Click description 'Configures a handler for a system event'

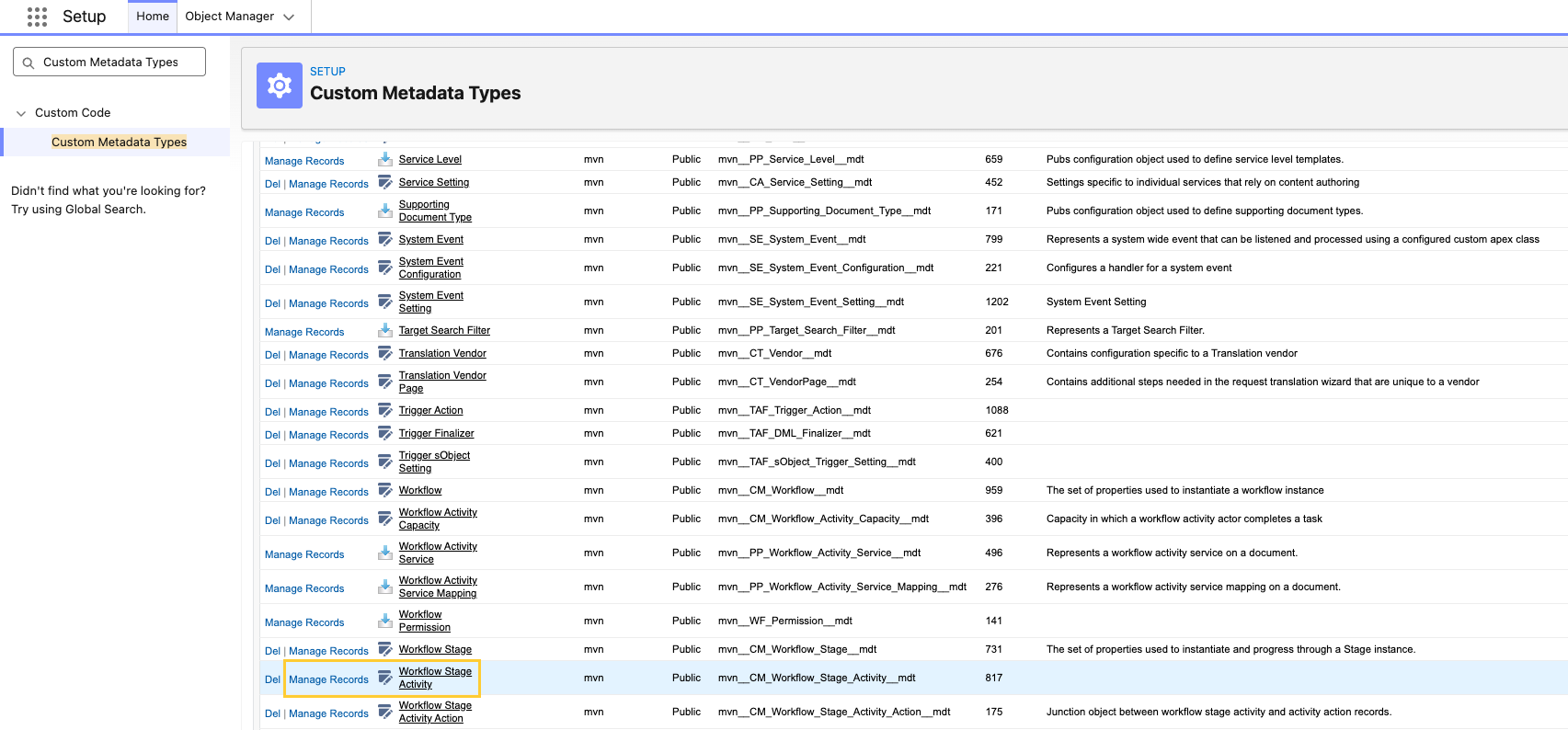(1139, 268)
